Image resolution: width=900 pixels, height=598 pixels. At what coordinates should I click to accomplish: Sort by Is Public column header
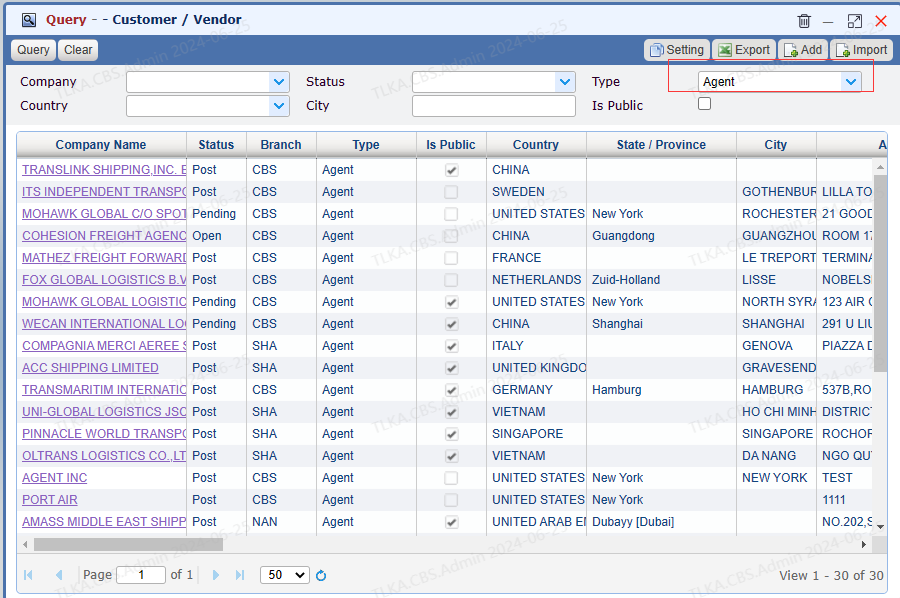pyautogui.click(x=451, y=145)
